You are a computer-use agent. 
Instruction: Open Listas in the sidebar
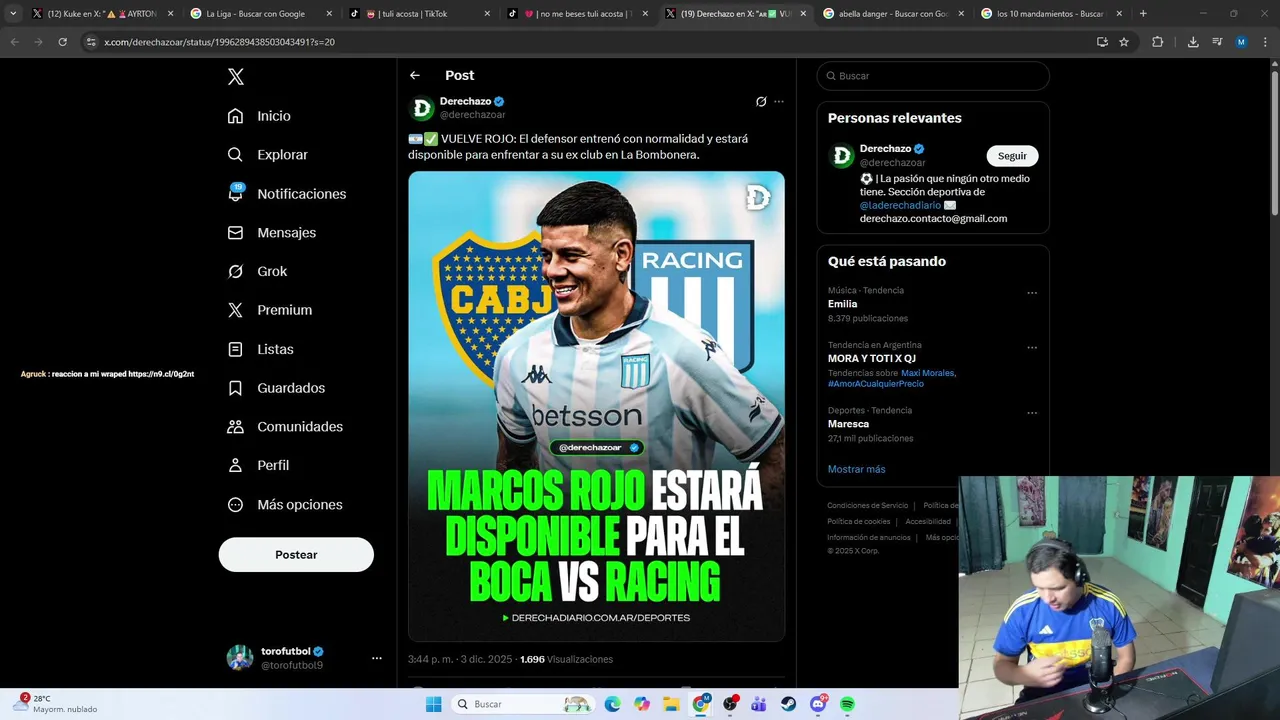click(260, 349)
